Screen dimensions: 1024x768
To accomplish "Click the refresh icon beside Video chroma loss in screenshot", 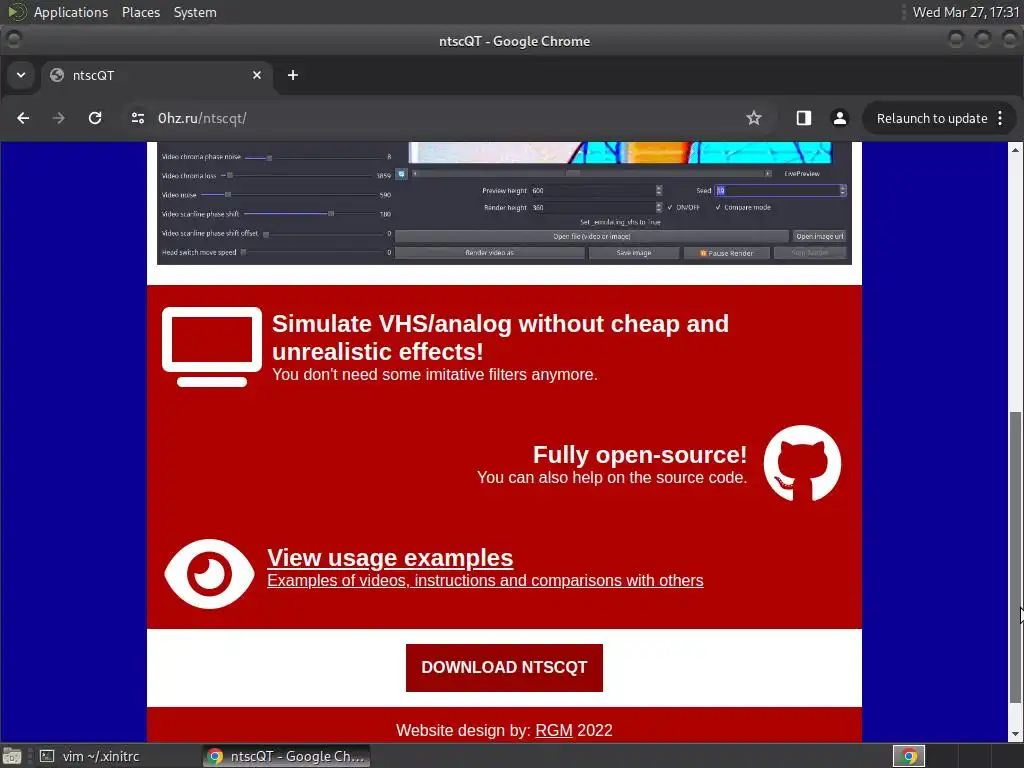I will 401,174.
